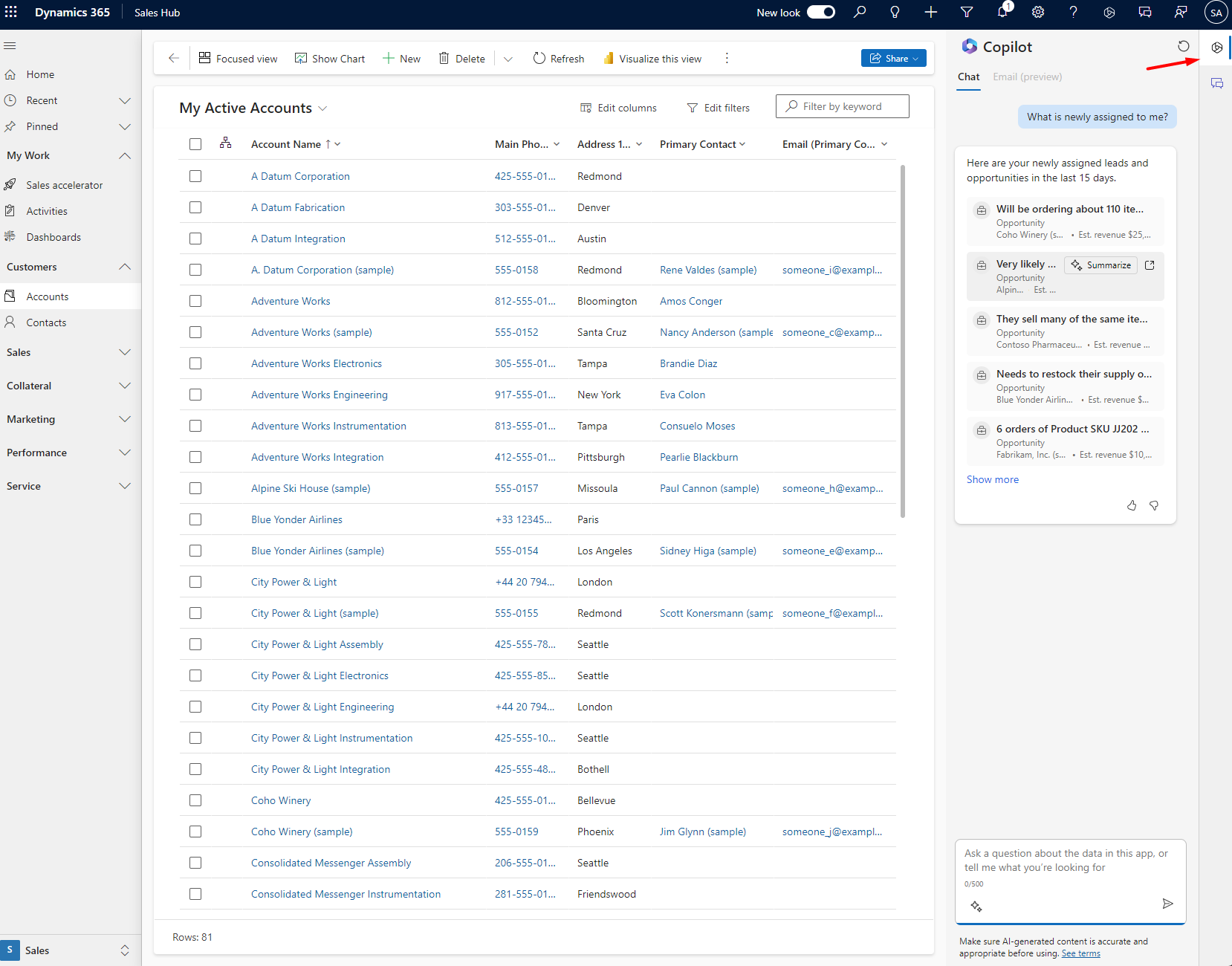Go back using the left arrow button
This screenshot has height=966, width=1232.
174,58
